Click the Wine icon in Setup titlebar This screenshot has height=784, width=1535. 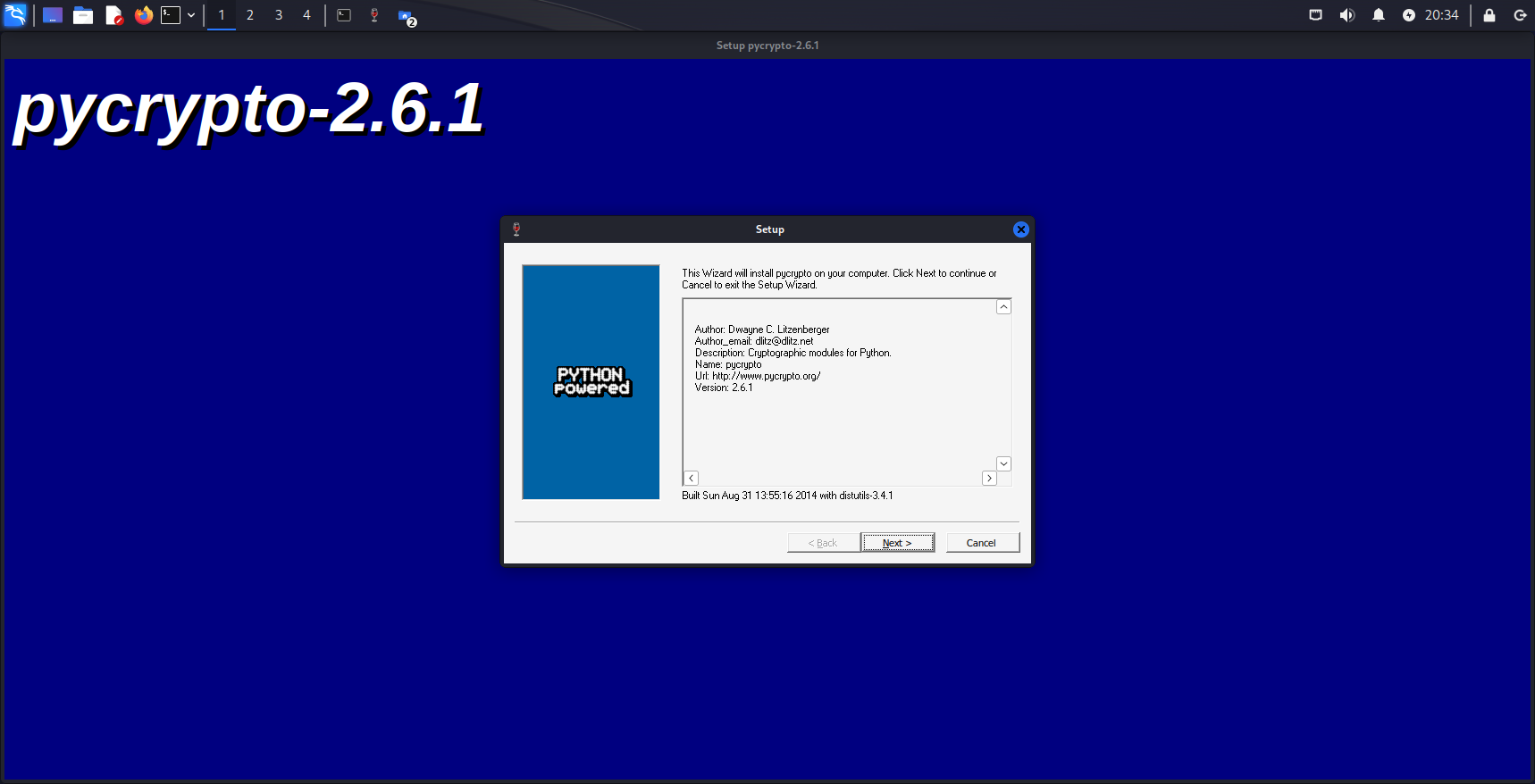[x=516, y=229]
